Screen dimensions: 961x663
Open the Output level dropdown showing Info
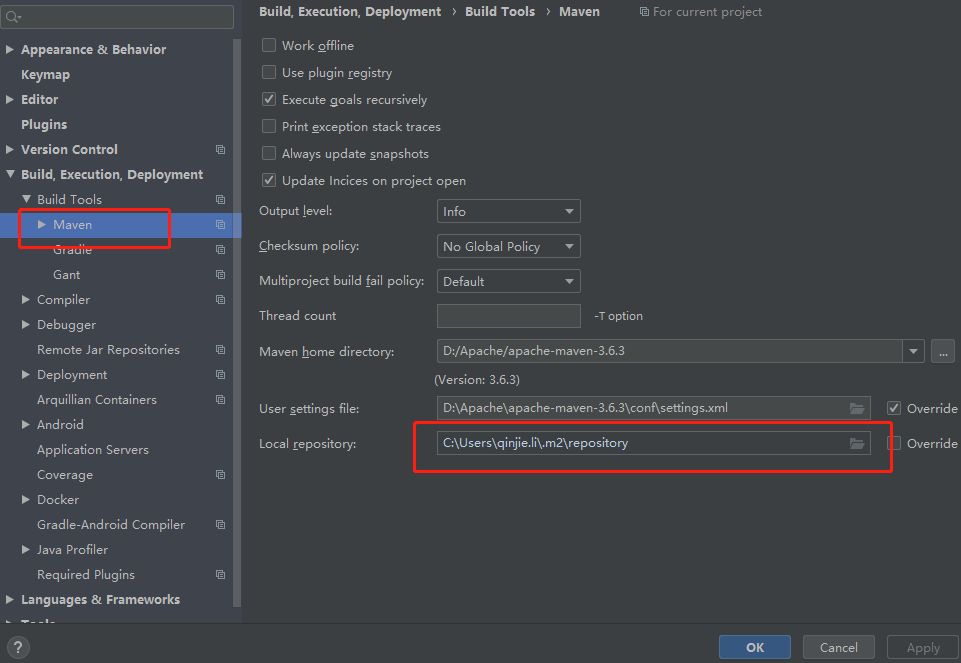pos(508,211)
